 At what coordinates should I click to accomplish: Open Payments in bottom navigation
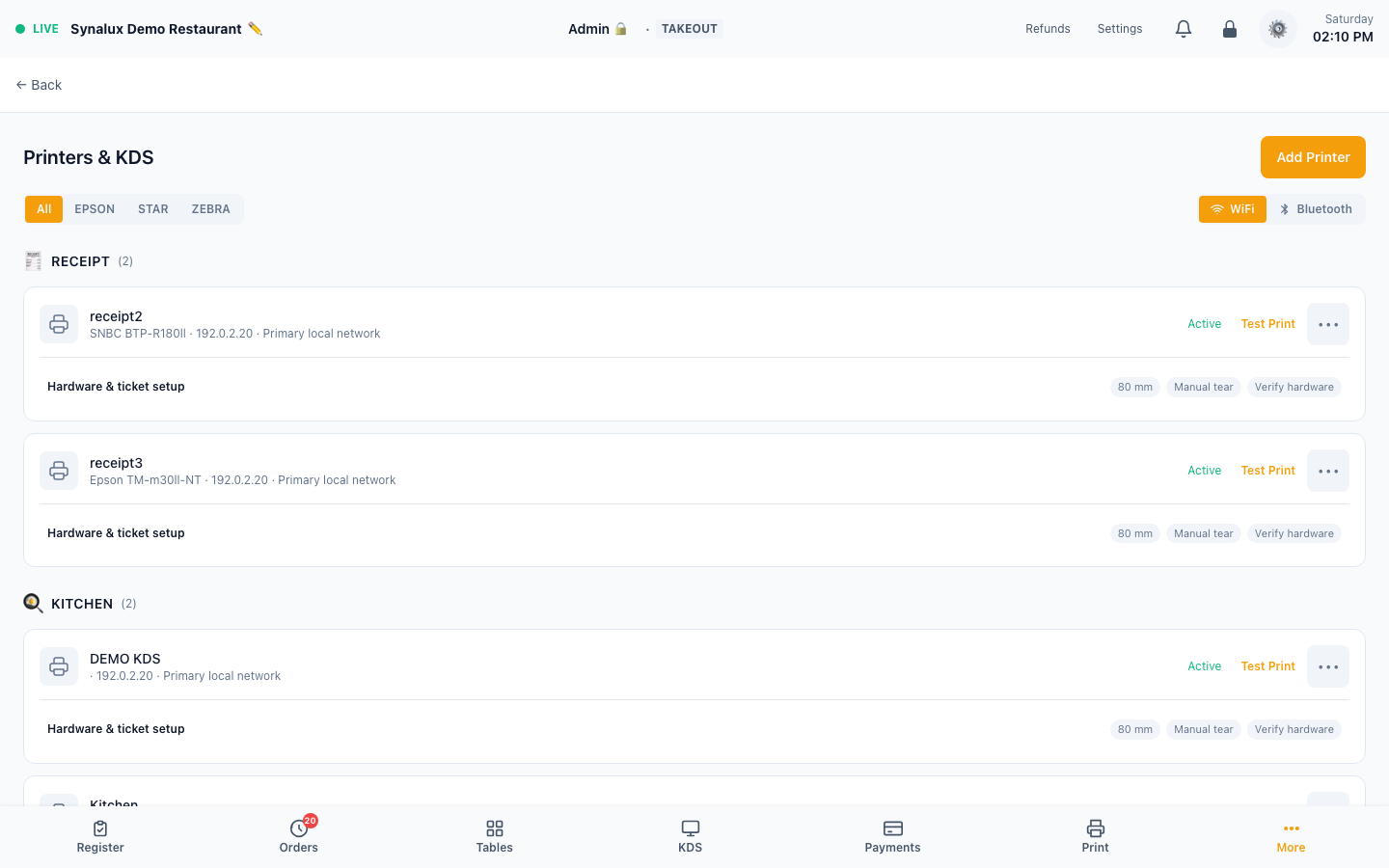tap(893, 836)
